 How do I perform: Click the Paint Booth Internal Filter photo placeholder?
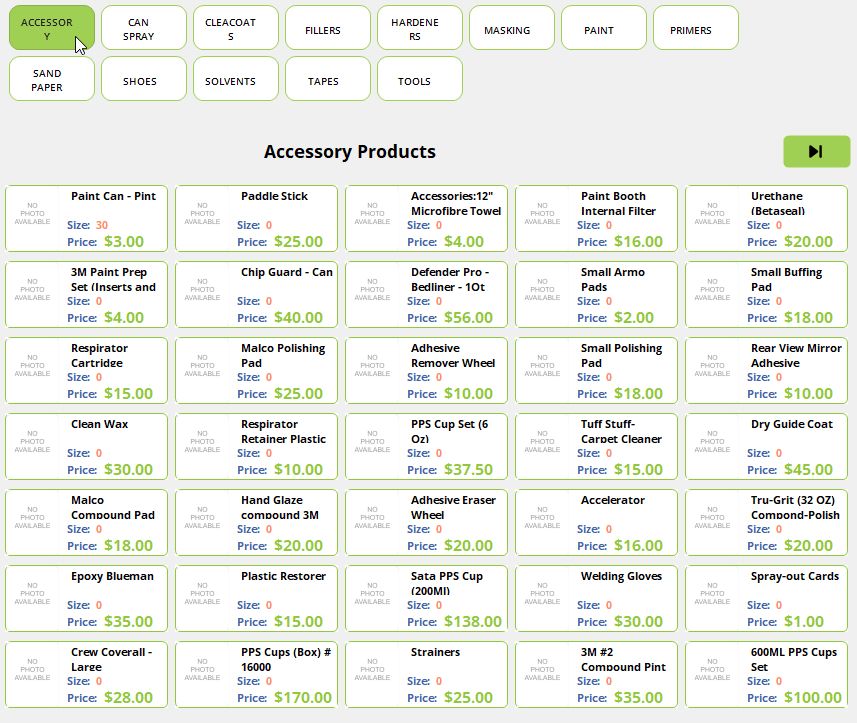point(542,213)
